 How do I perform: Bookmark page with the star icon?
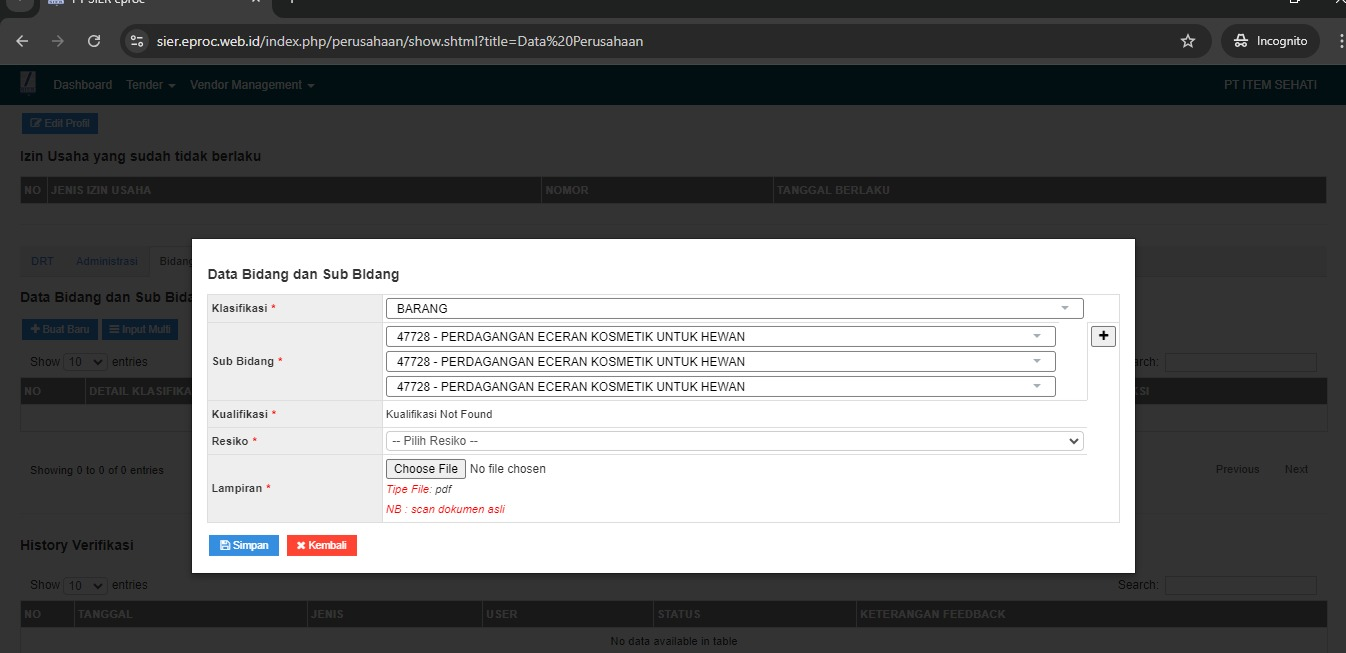[1188, 41]
